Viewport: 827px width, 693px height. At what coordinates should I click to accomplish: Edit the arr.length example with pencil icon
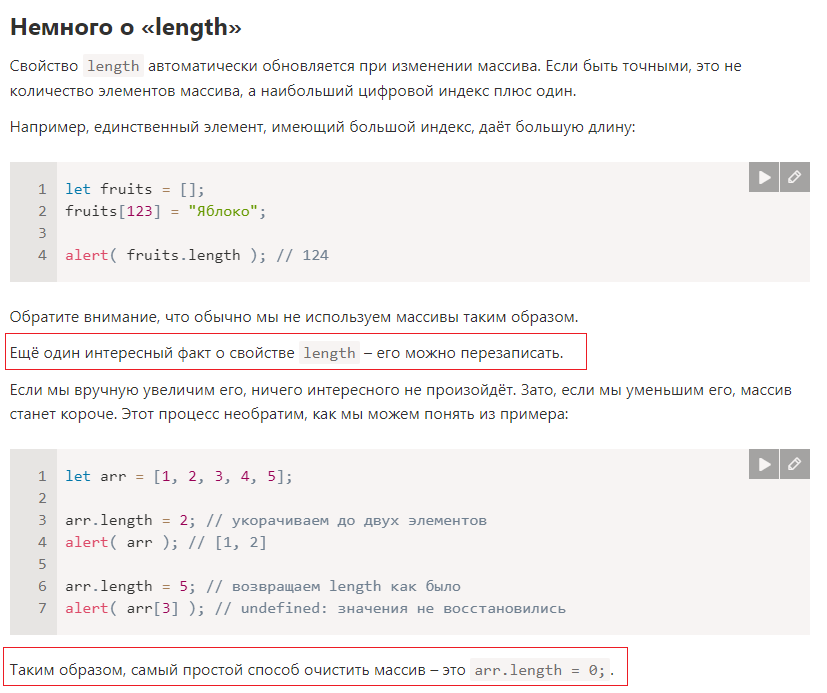[x=795, y=464]
